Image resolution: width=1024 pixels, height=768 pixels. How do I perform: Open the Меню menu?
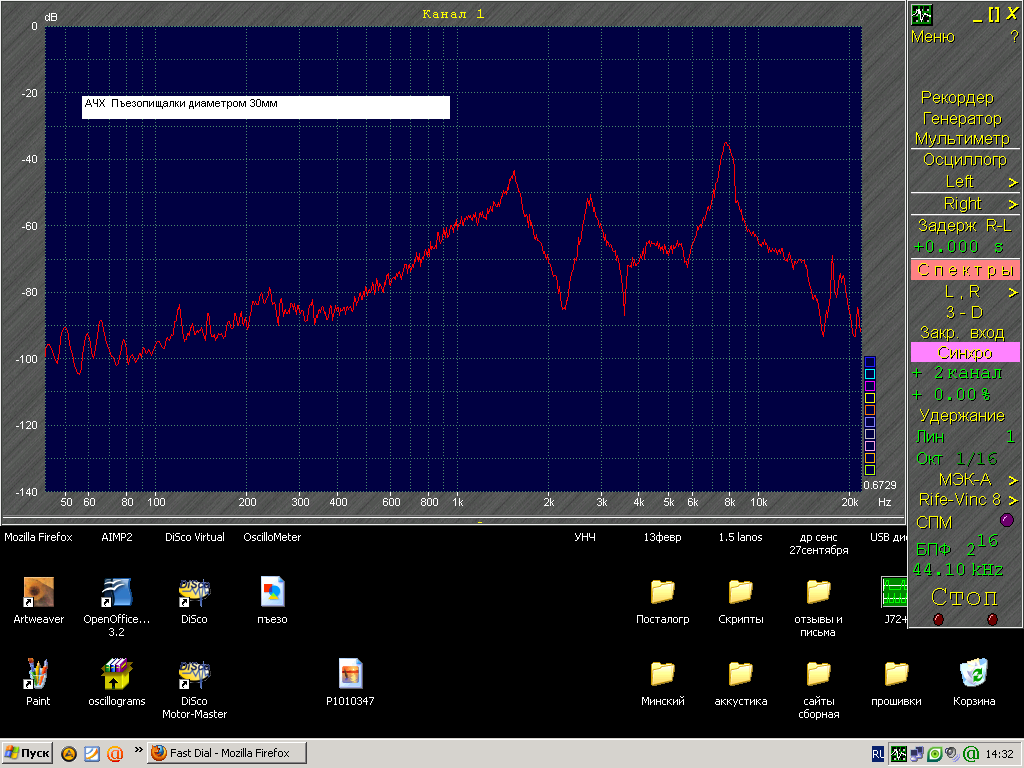coord(933,37)
